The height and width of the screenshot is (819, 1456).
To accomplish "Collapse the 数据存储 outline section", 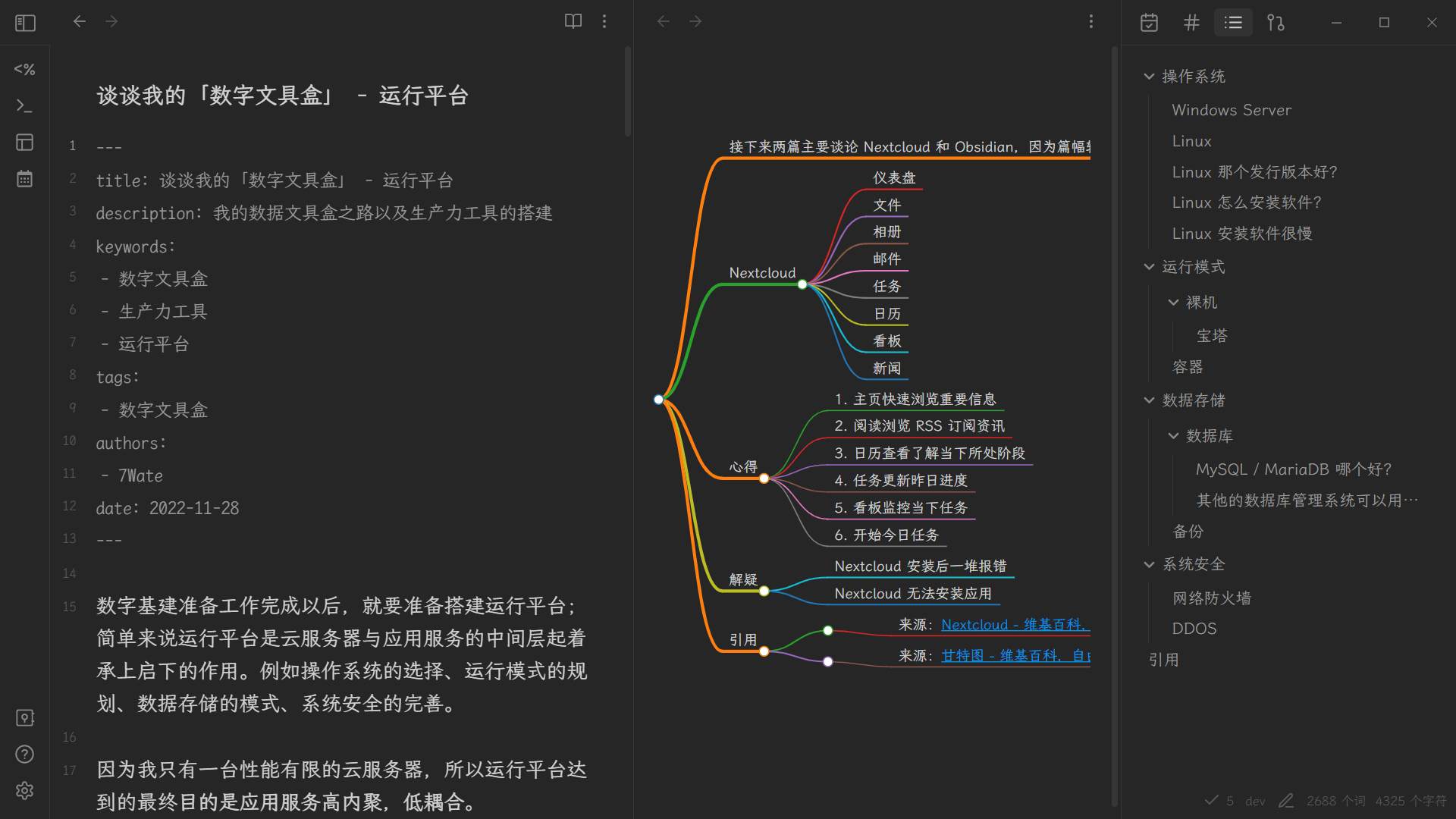I will coord(1148,400).
